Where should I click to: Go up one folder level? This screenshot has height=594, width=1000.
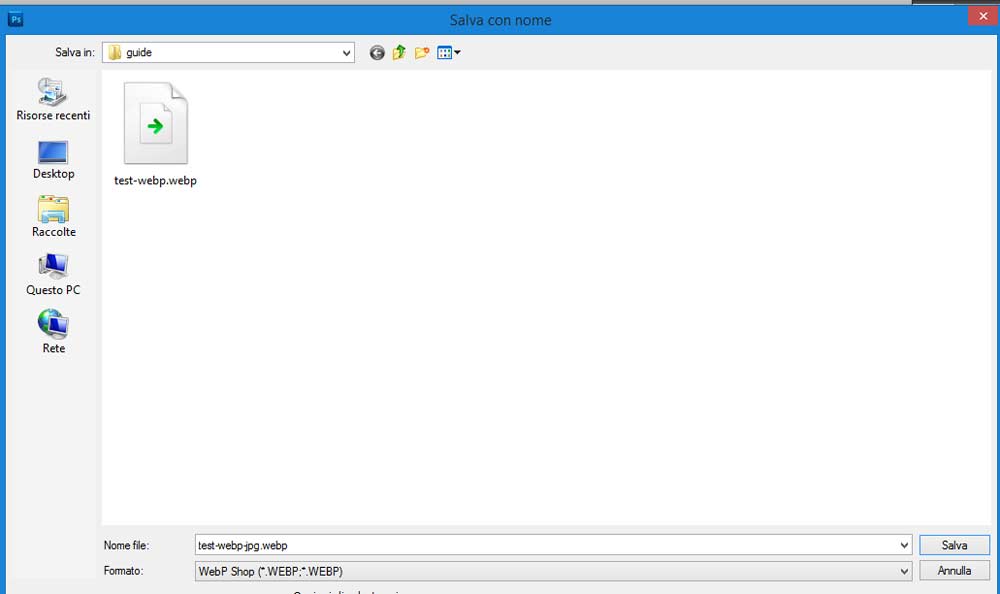pyautogui.click(x=399, y=53)
